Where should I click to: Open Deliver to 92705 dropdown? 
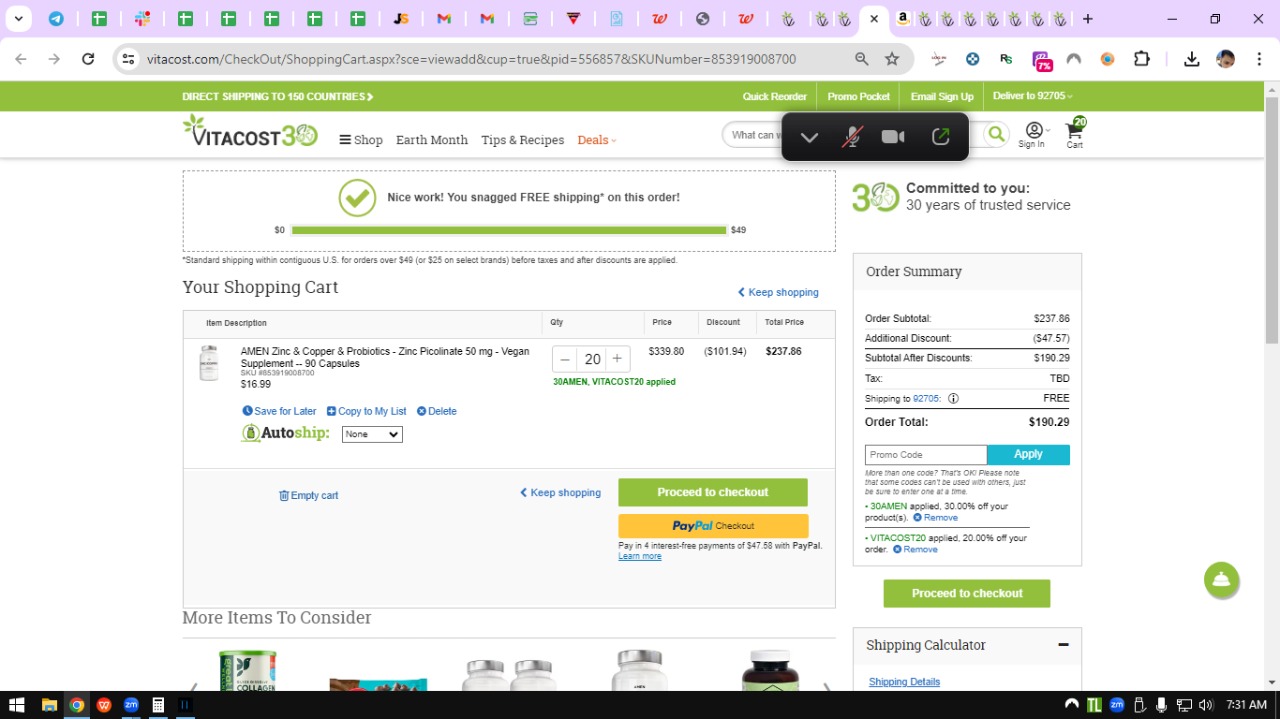pyautogui.click(x=1032, y=96)
